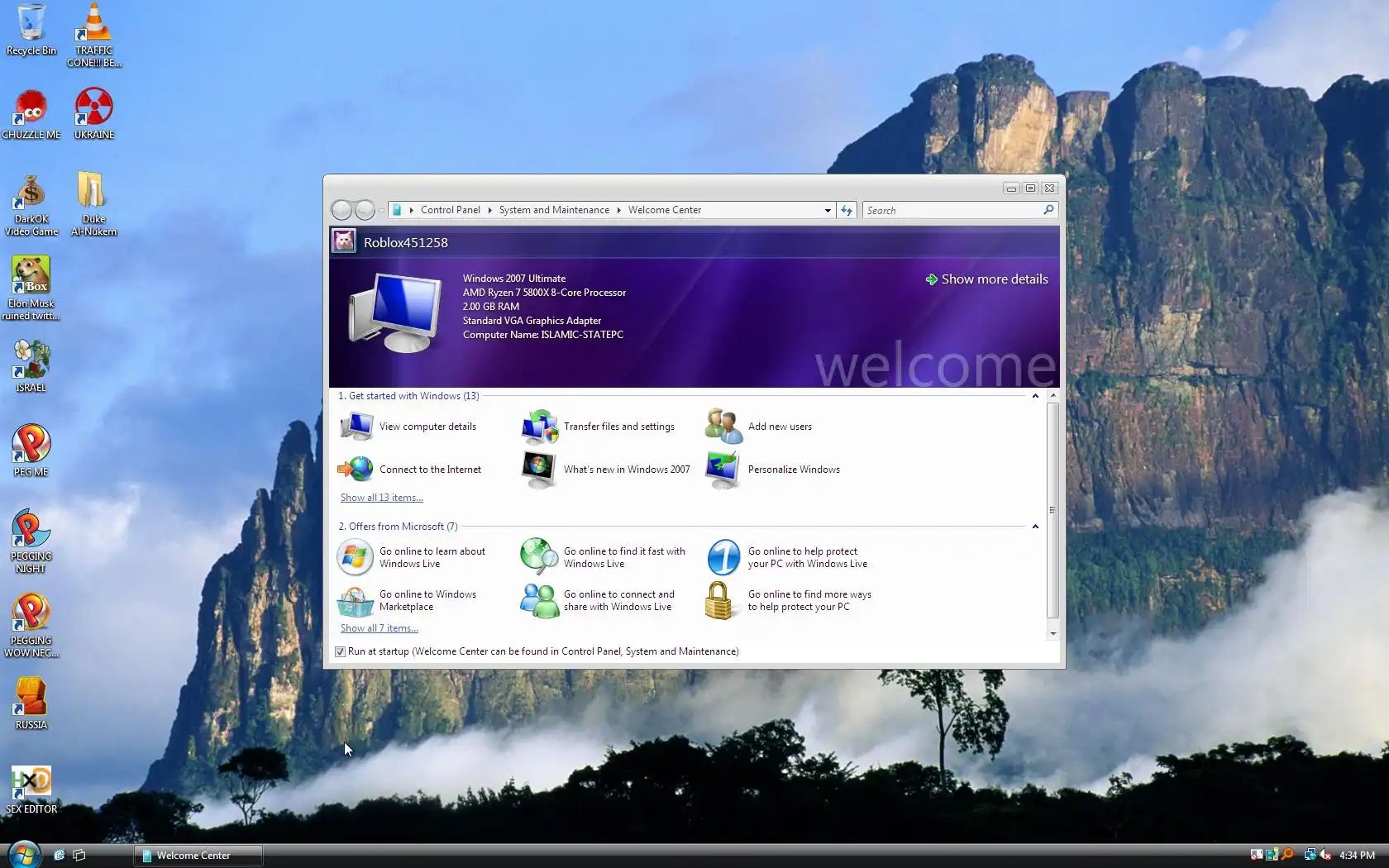Go forward with the Forward navigation button
Image resolution: width=1389 pixels, height=868 pixels.
point(365,210)
